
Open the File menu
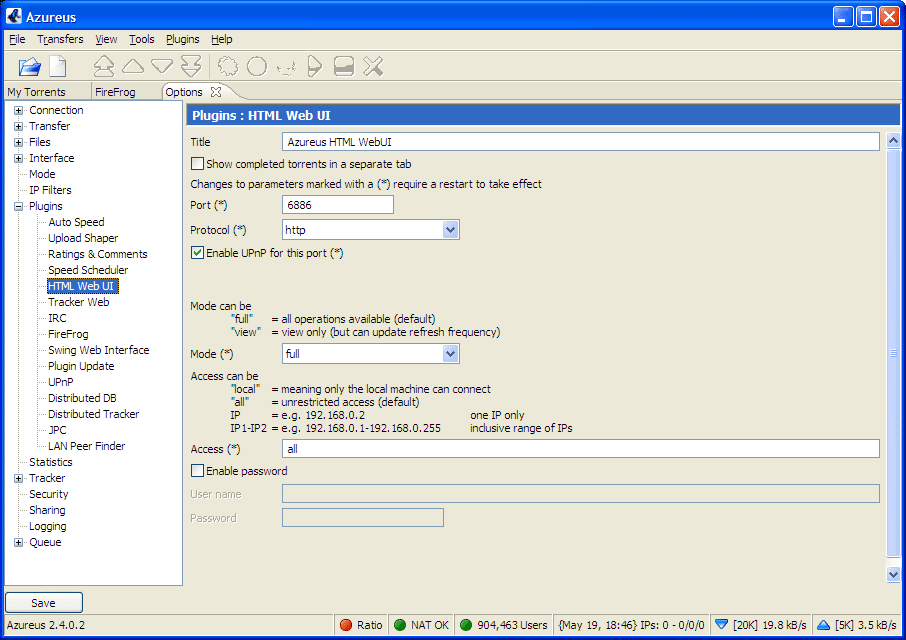tap(17, 39)
